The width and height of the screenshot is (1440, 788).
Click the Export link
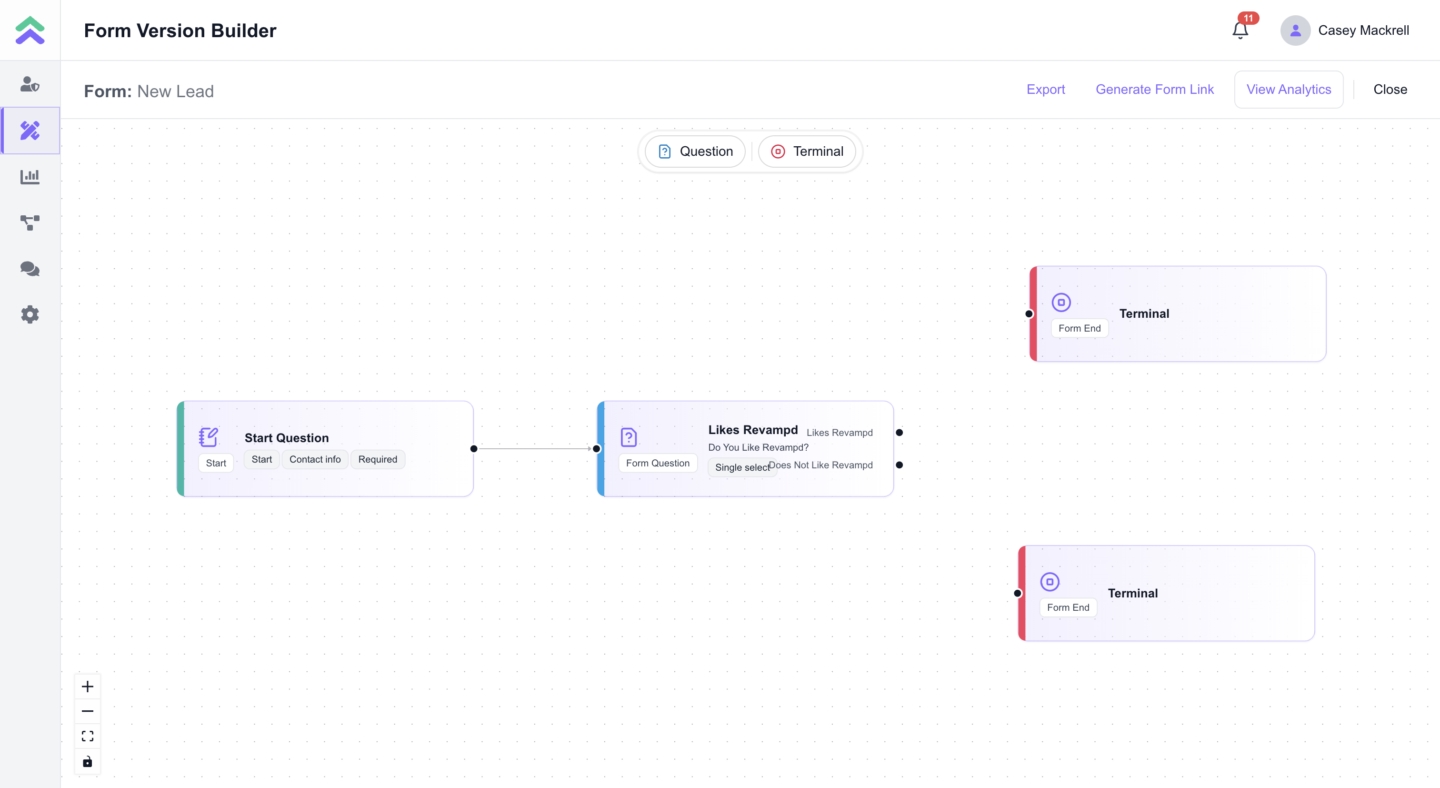pos(1045,90)
